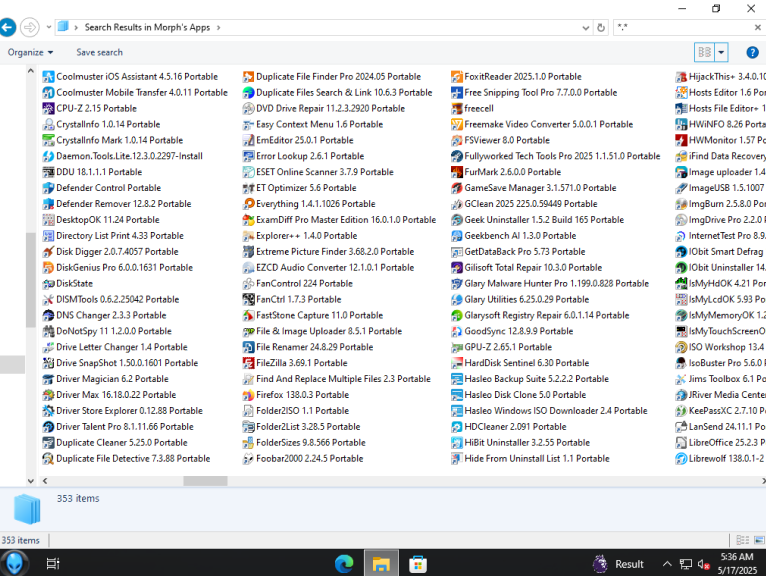Open the alien Start button
This screenshot has height=576, width=766.
click(x=15, y=563)
